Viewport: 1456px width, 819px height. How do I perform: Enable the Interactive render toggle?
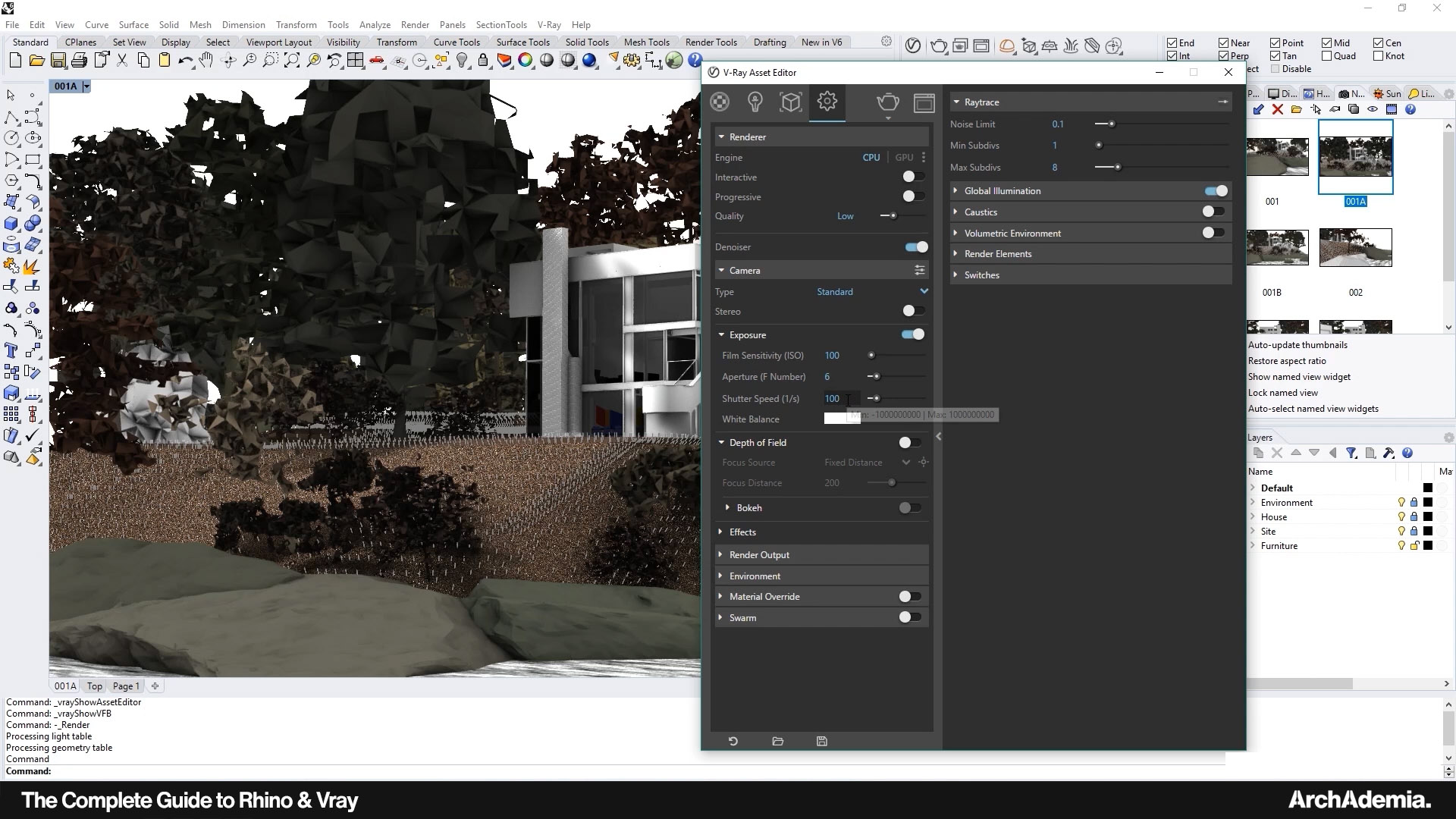(x=912, y=177)
